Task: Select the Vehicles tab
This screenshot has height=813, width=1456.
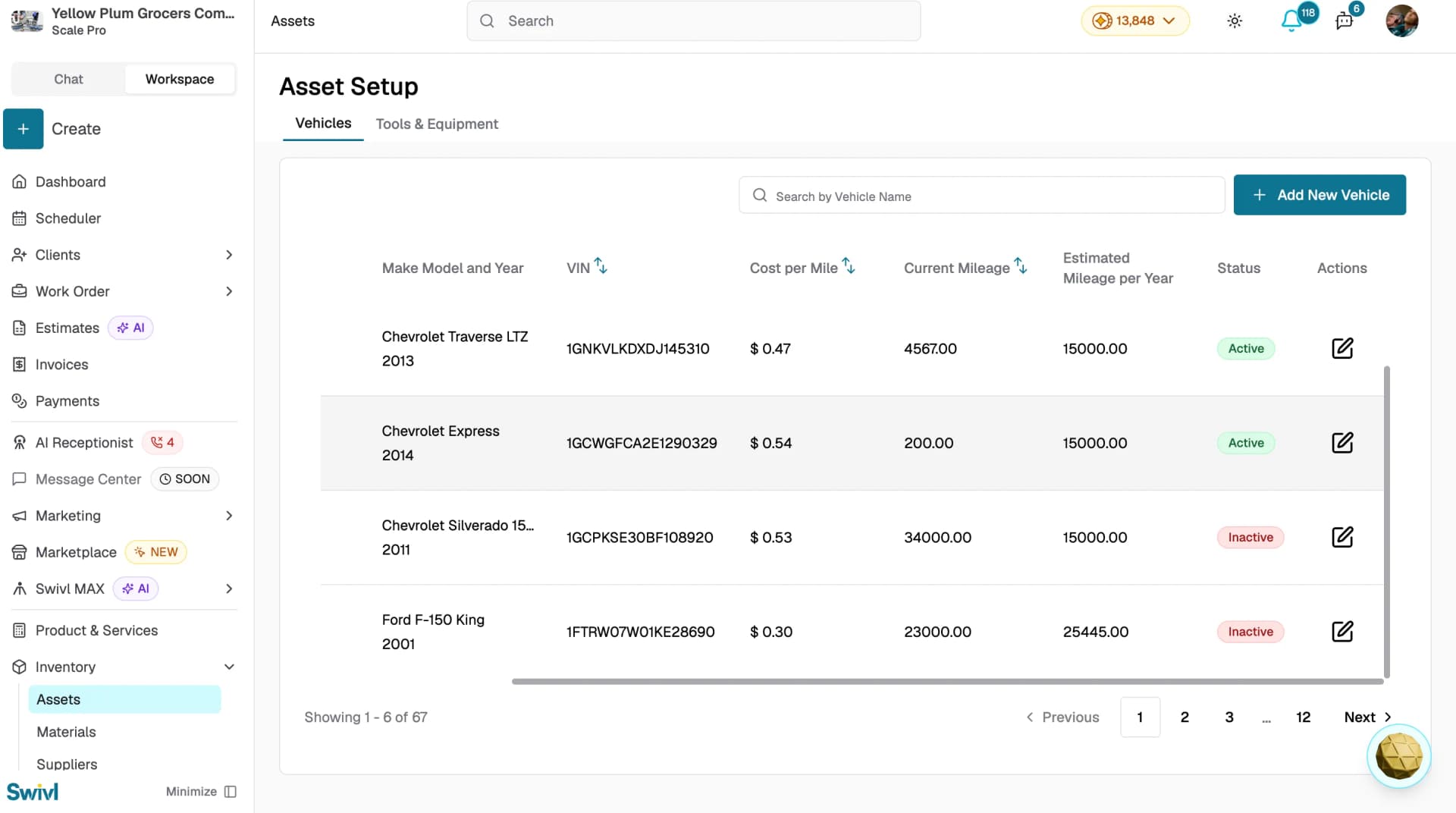Action: pyautogui.click(x=323, y=124)
